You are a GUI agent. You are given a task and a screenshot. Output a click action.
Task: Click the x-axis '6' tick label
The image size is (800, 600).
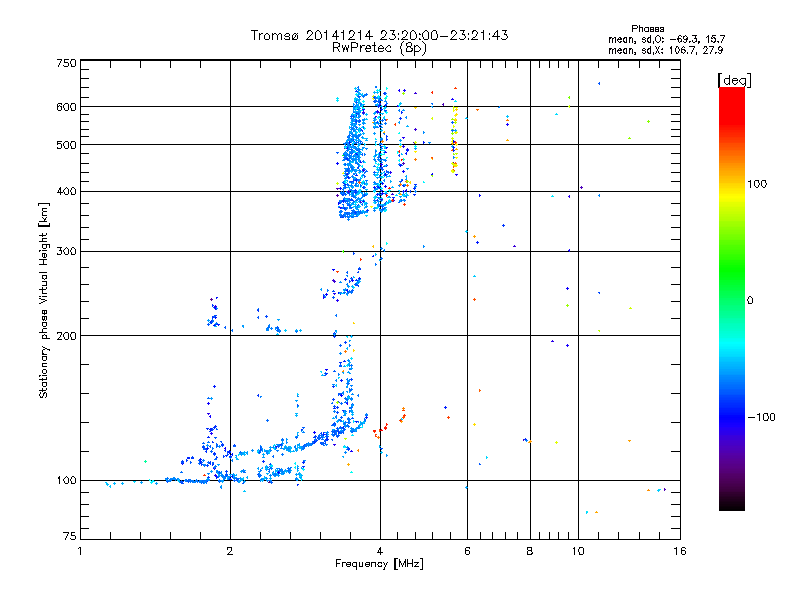point(467,551)
